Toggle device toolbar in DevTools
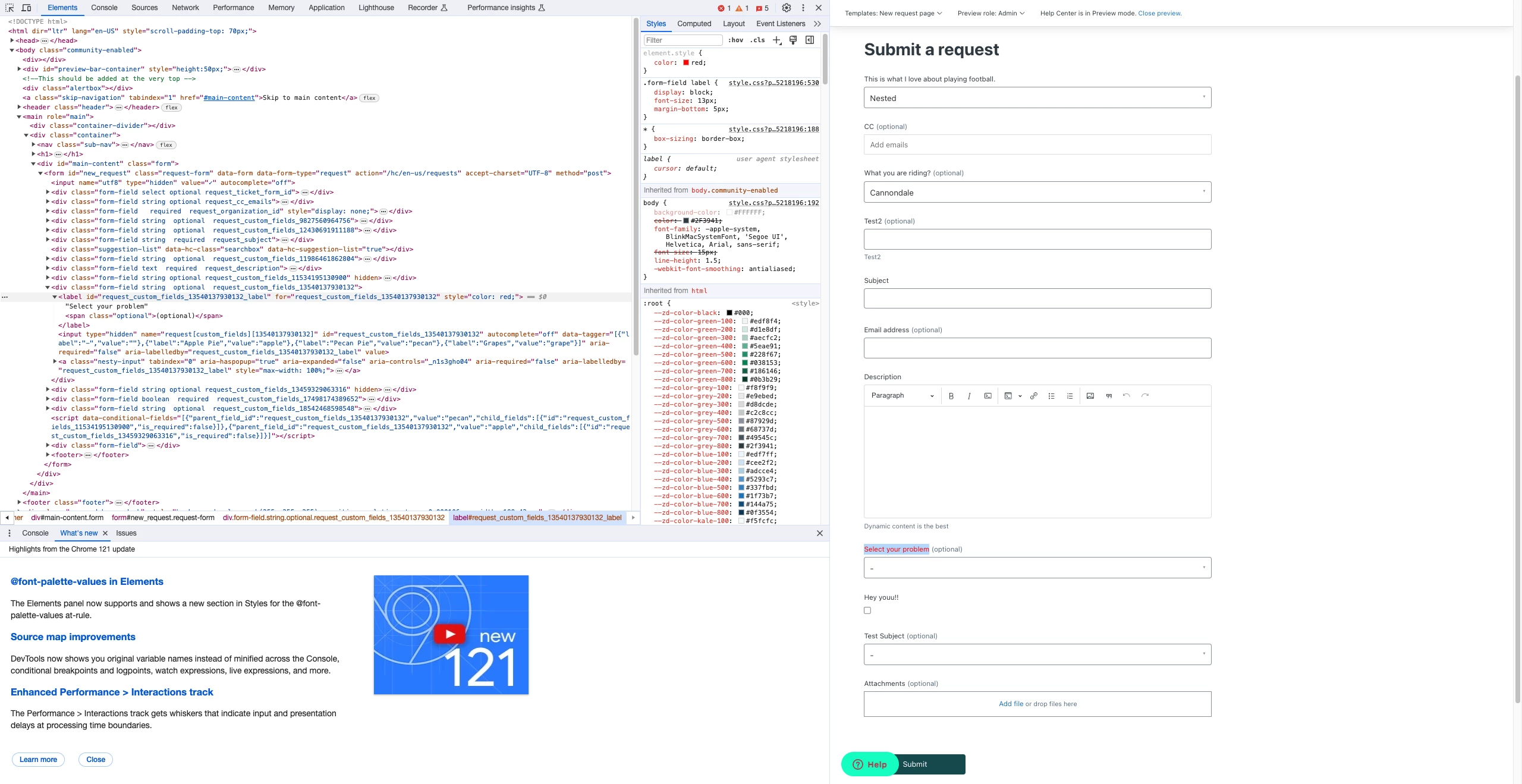Viewport: 1522px width, 784px height. (26, 8)
